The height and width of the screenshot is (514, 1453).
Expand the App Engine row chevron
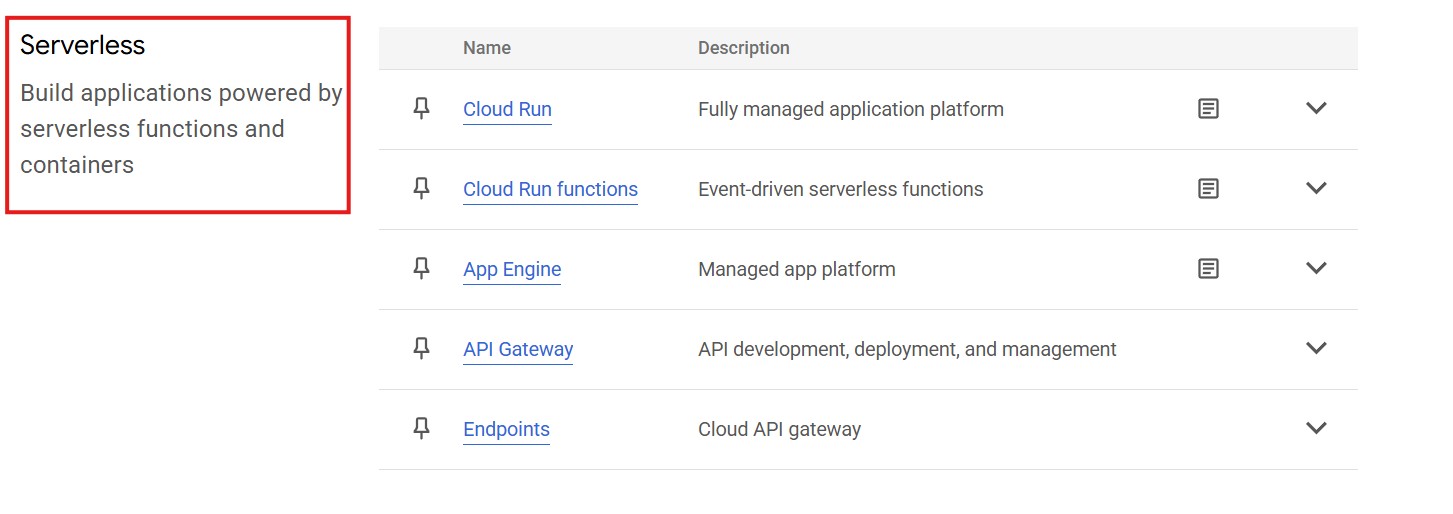1316,268
